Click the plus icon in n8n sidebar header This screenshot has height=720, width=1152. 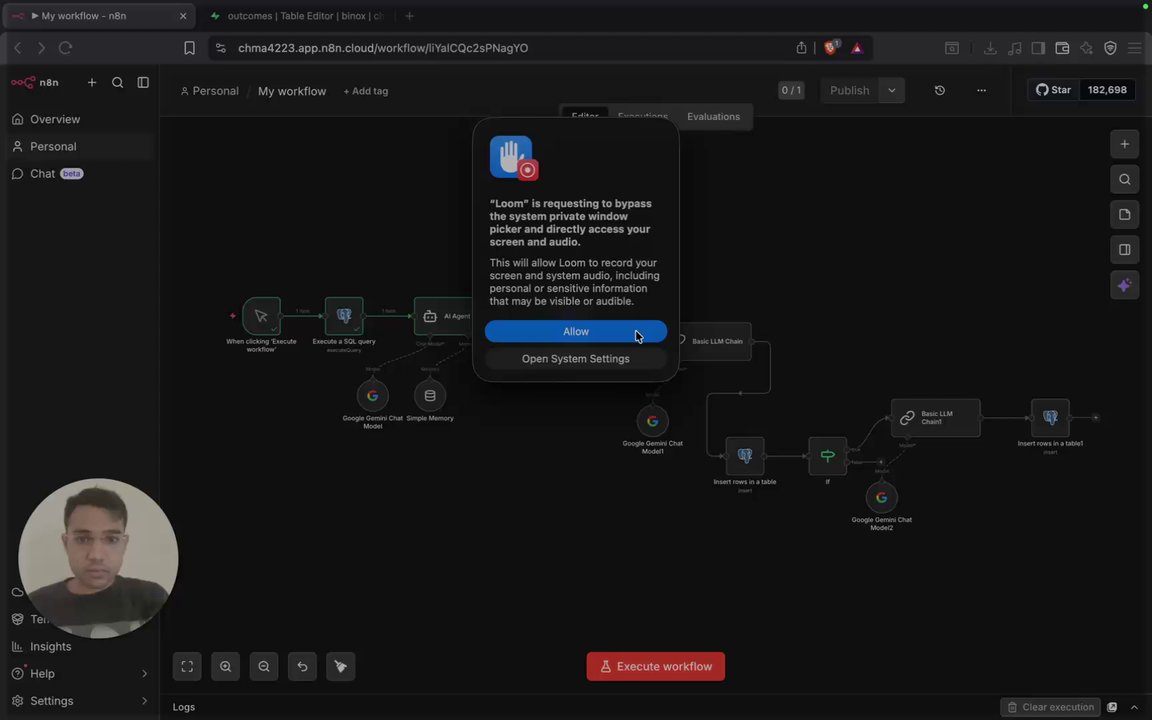92,82
